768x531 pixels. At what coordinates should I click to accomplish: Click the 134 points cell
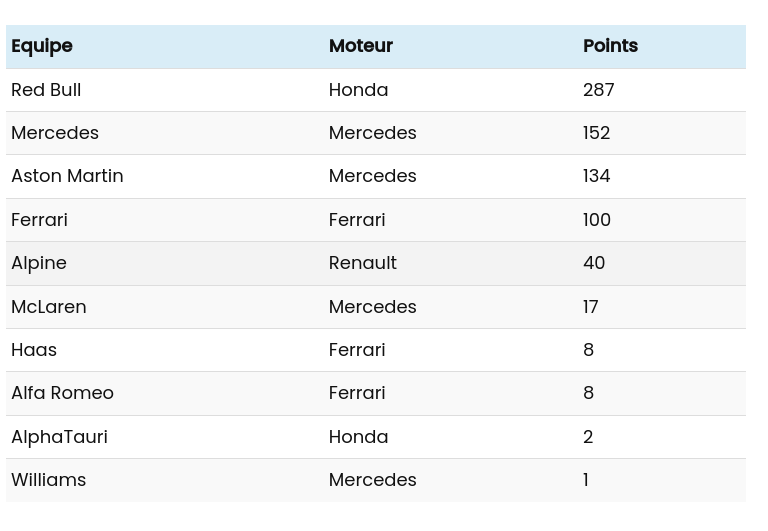tap(596, 176)
